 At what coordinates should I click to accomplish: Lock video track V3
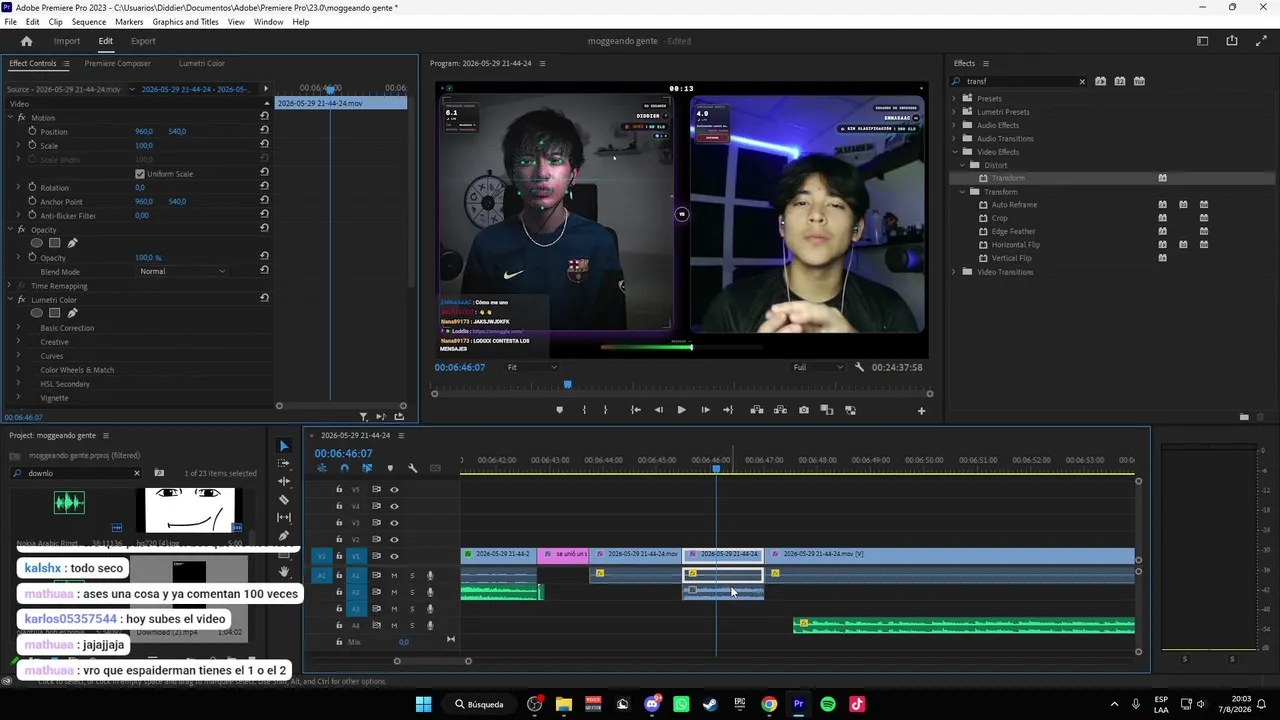tap(339, 522)
